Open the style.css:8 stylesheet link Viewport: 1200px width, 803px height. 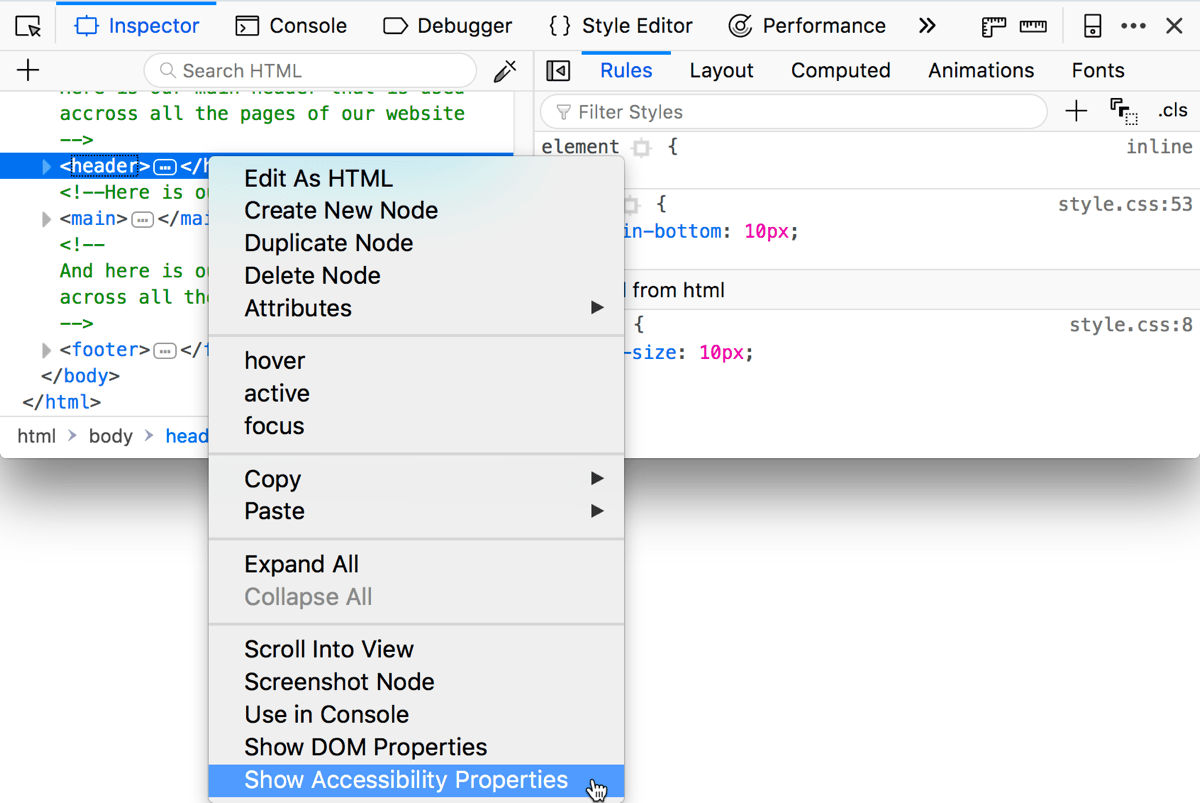(1131, 324)
